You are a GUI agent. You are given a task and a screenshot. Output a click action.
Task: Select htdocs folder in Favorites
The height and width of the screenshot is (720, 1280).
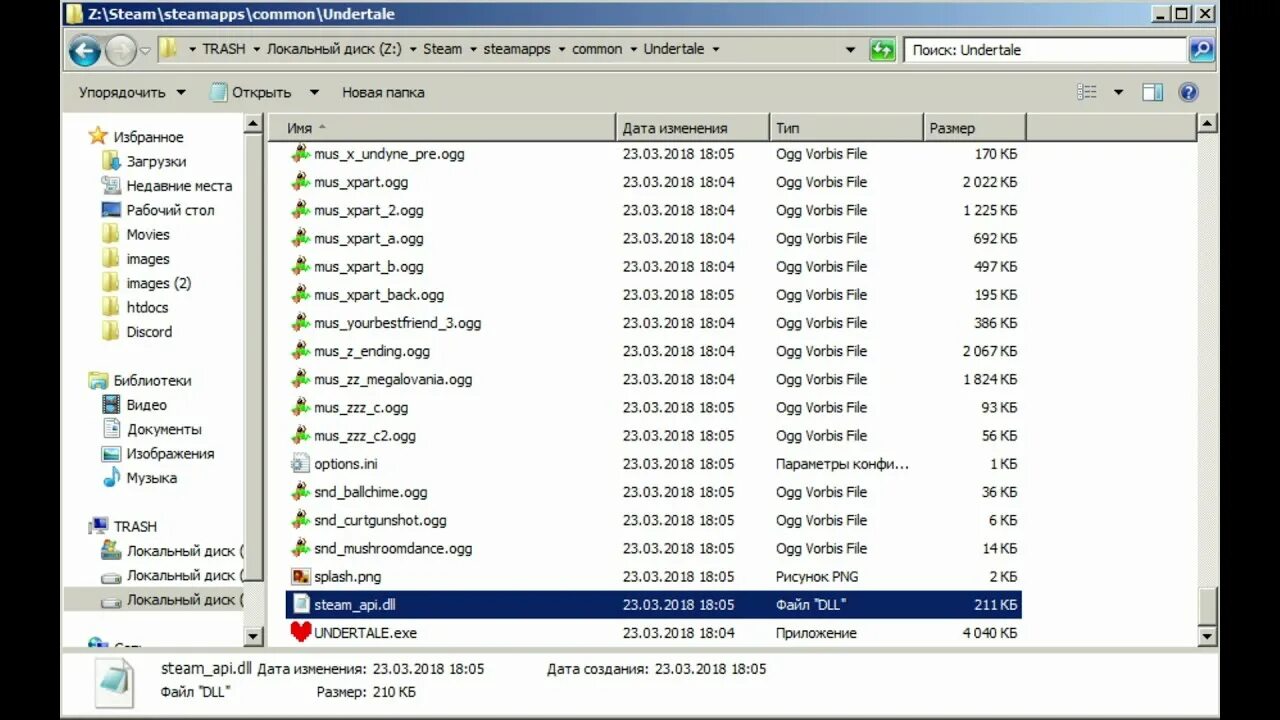[x=147, y=307]
